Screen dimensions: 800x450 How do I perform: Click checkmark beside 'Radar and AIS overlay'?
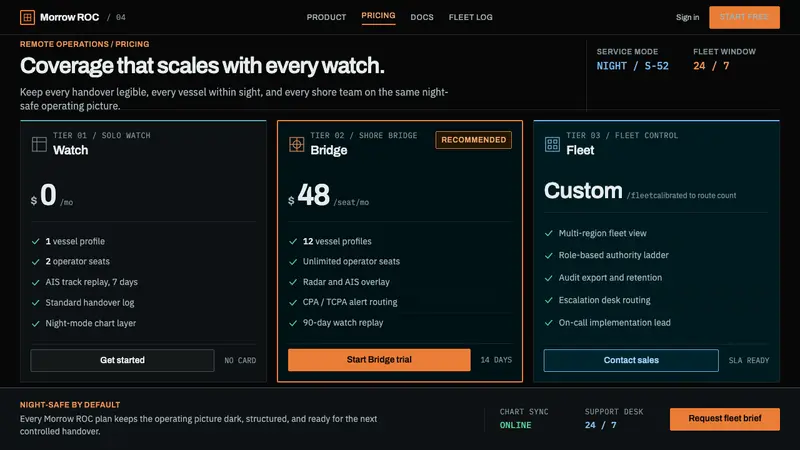tap(293, 282)
